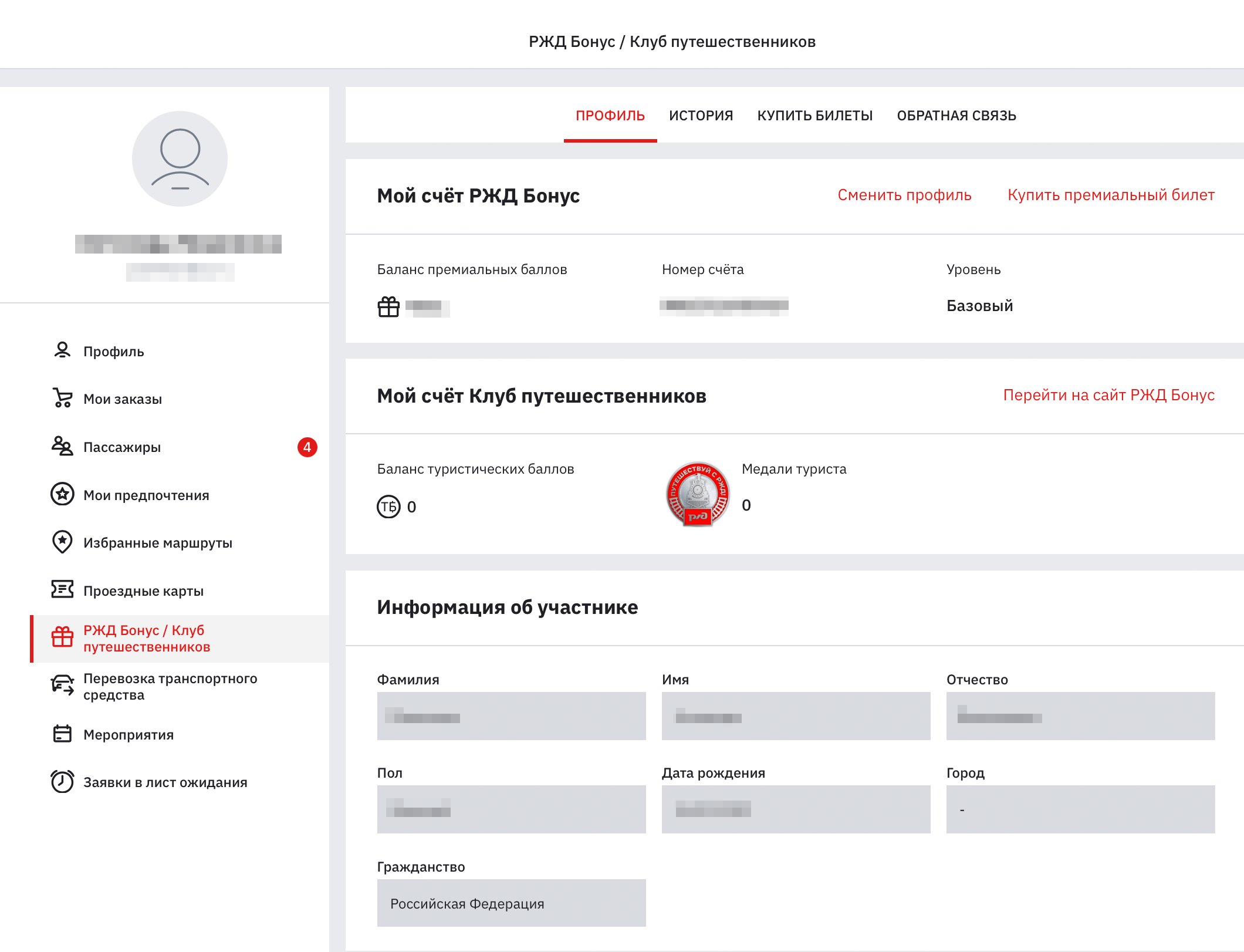This screenshot has width=1244, height=952.
Task: Click the Дата рождения field
Action: [x=796, y=809]
